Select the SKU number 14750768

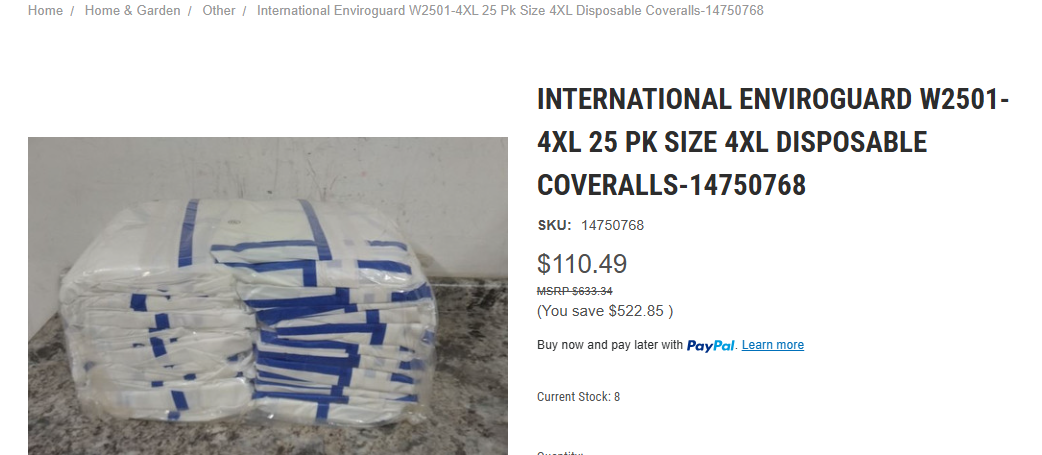(x=613, y=225)
